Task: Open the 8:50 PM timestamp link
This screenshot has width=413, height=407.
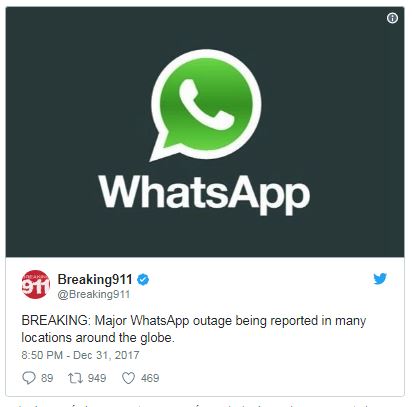Action: point(42,355)
